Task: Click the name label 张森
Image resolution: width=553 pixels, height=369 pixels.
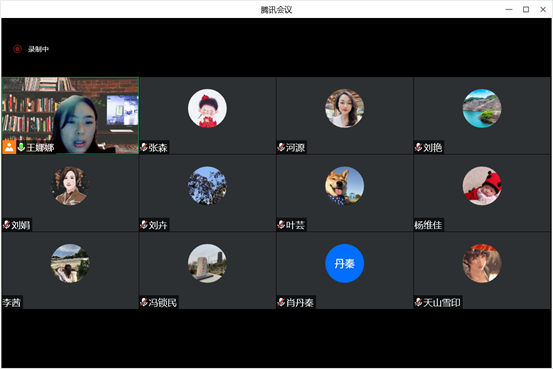Action: click(158, 147)
